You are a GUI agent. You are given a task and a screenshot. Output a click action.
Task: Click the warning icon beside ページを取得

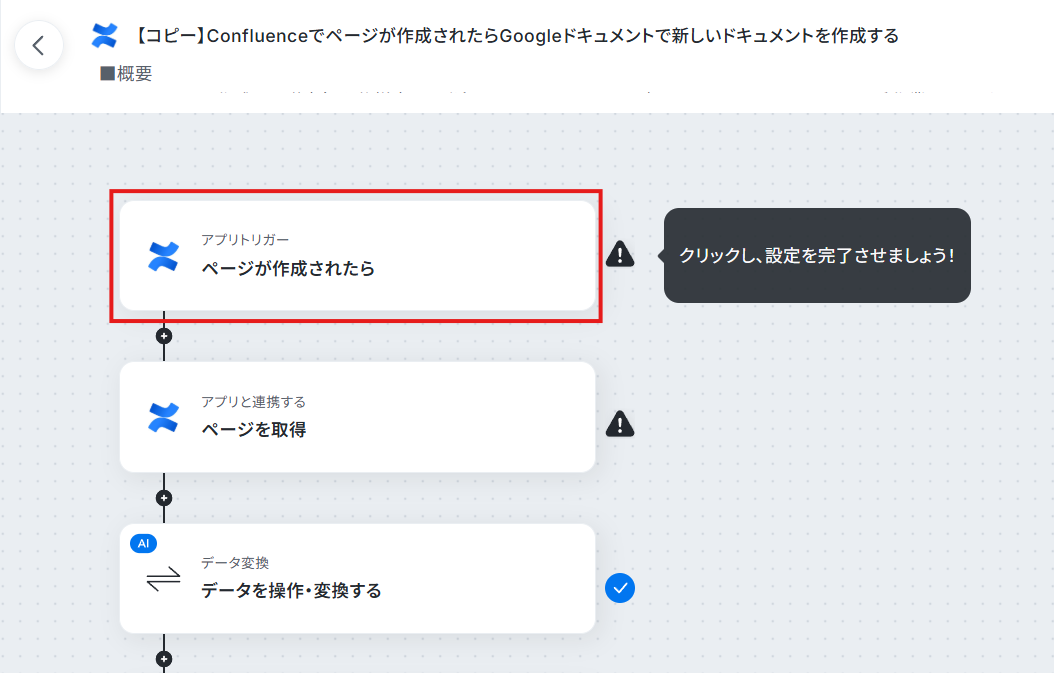pos(620,424)
